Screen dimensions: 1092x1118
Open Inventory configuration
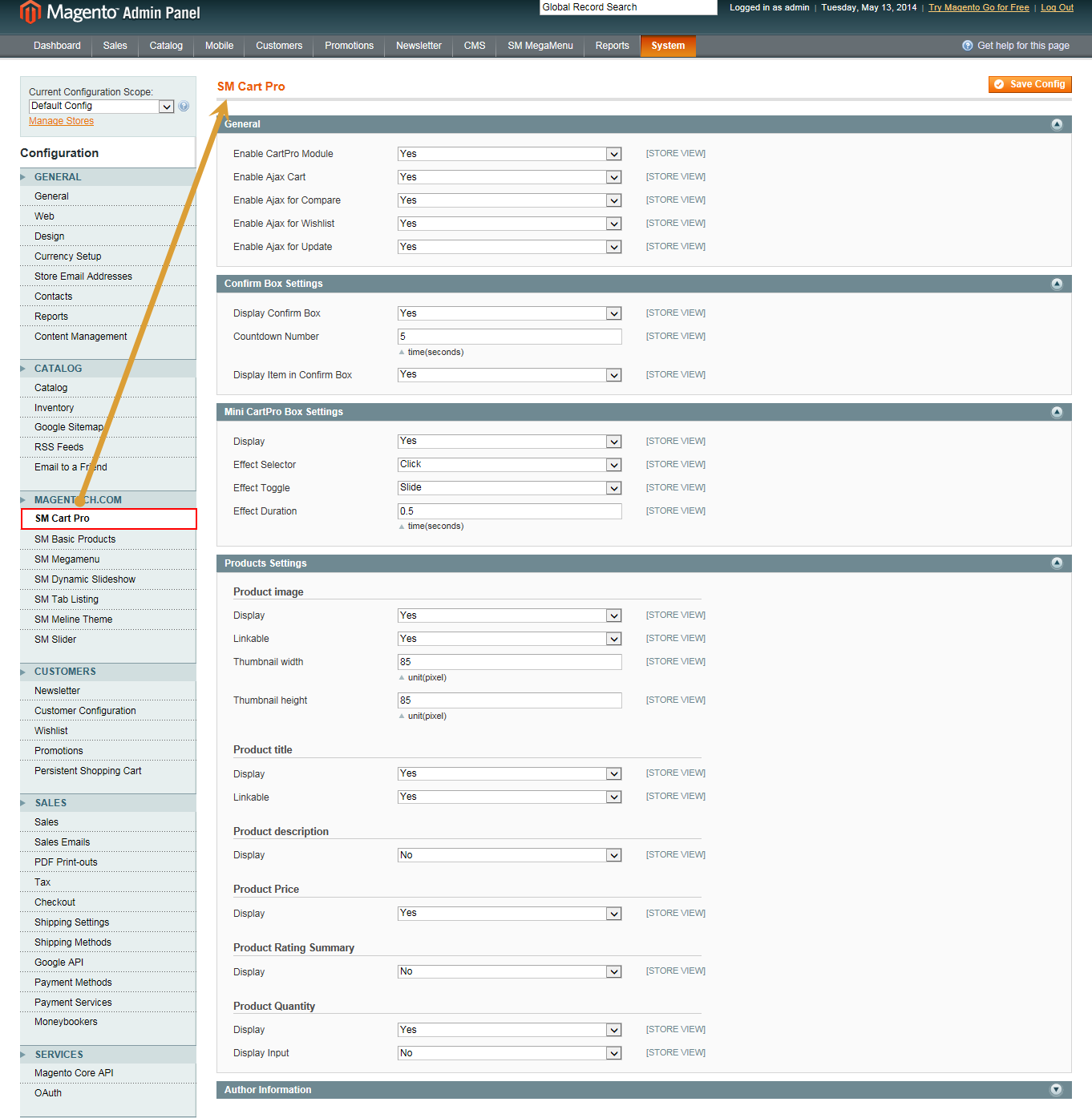pos(54,408)
